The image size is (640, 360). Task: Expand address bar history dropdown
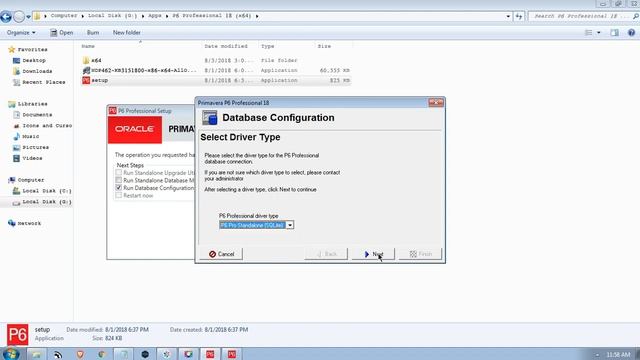point(508,16)
